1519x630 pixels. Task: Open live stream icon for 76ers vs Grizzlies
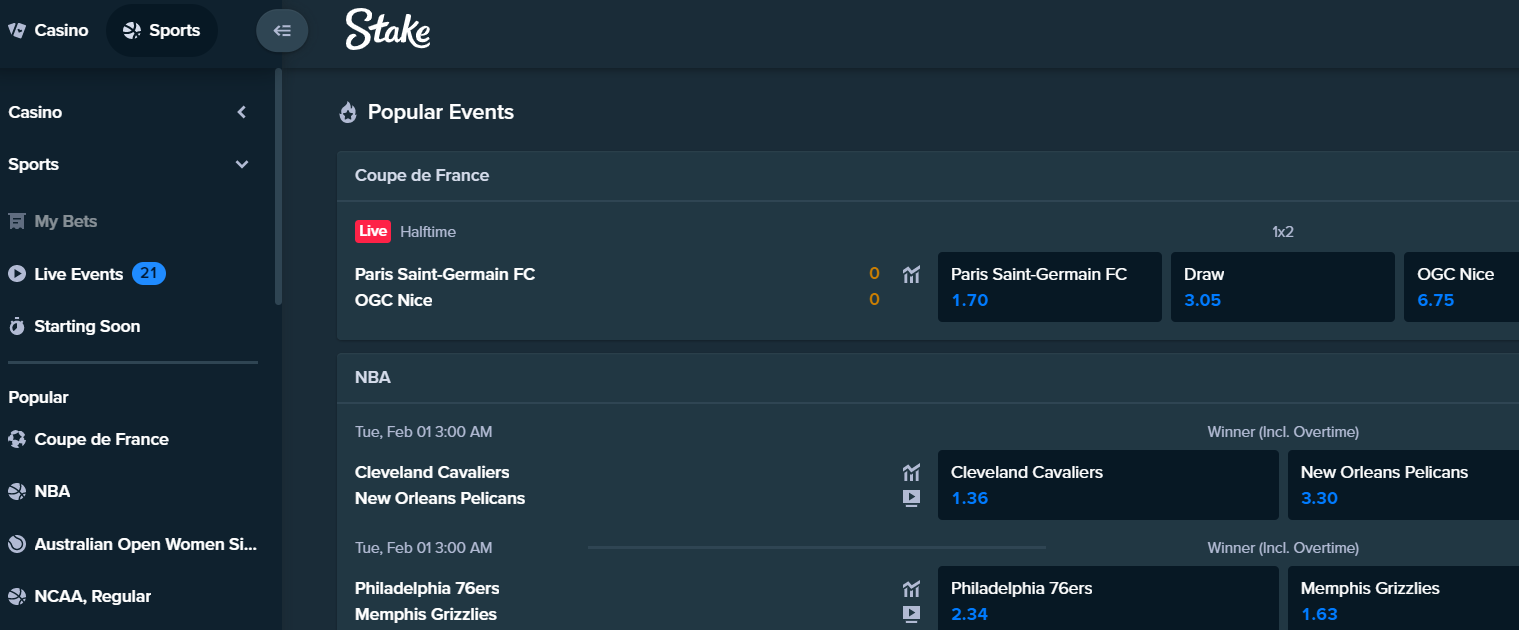tap(911, 613)
